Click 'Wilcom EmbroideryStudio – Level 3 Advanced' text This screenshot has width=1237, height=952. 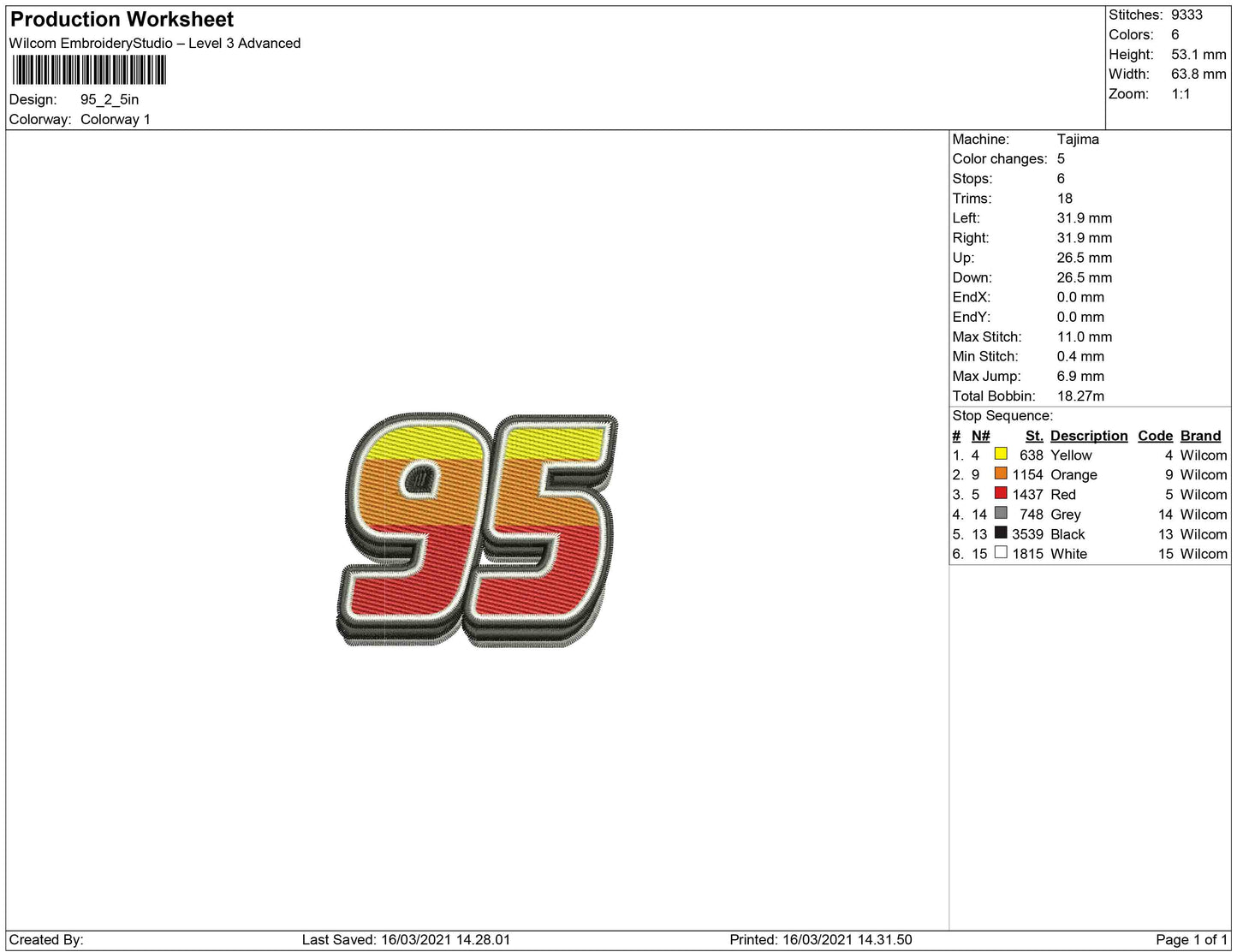point(155,43)
